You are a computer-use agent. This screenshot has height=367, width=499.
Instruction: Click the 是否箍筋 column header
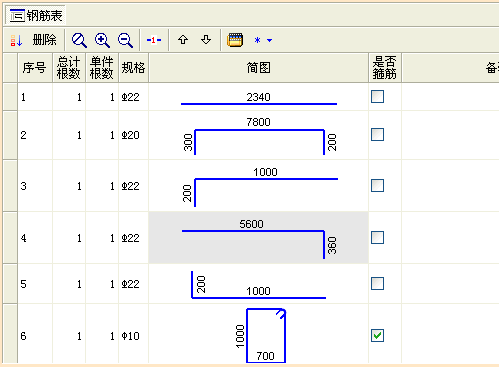click(x=385, y=68)
